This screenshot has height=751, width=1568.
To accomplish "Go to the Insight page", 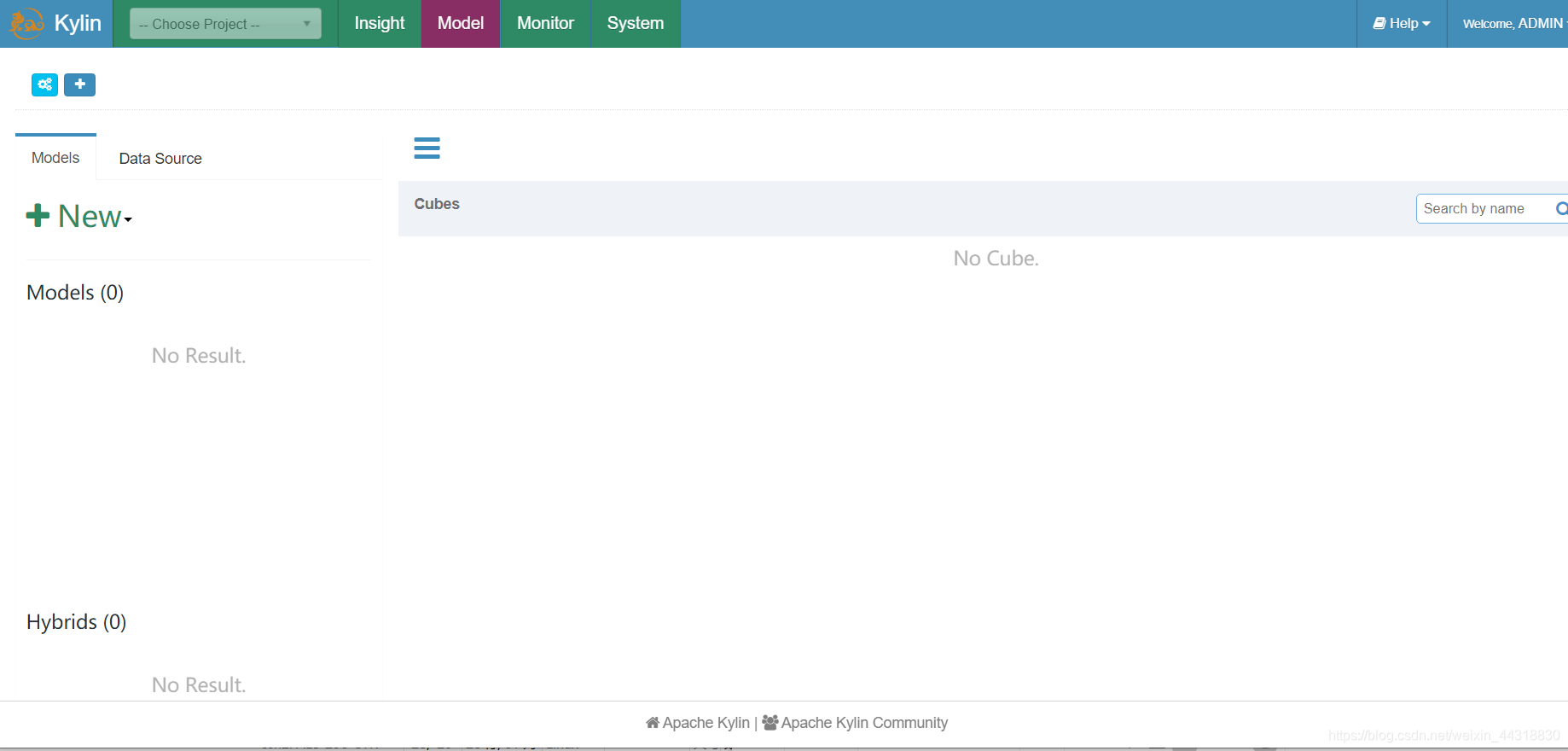I will [x=380, y=24].
